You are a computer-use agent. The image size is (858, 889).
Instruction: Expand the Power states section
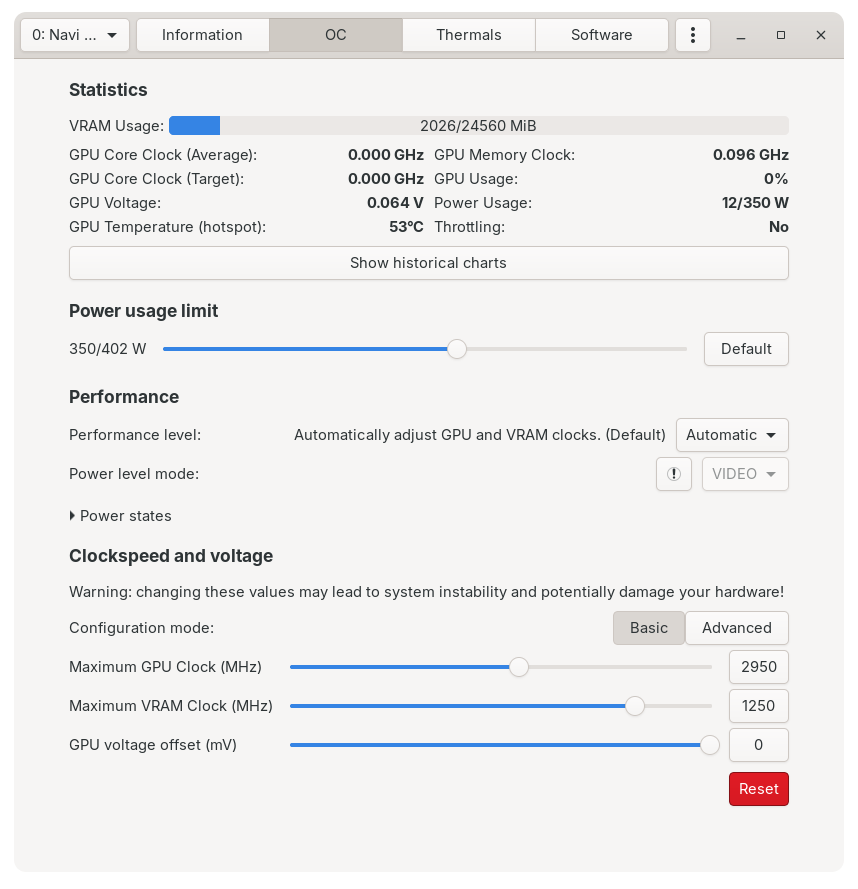[x=121, y=516]
